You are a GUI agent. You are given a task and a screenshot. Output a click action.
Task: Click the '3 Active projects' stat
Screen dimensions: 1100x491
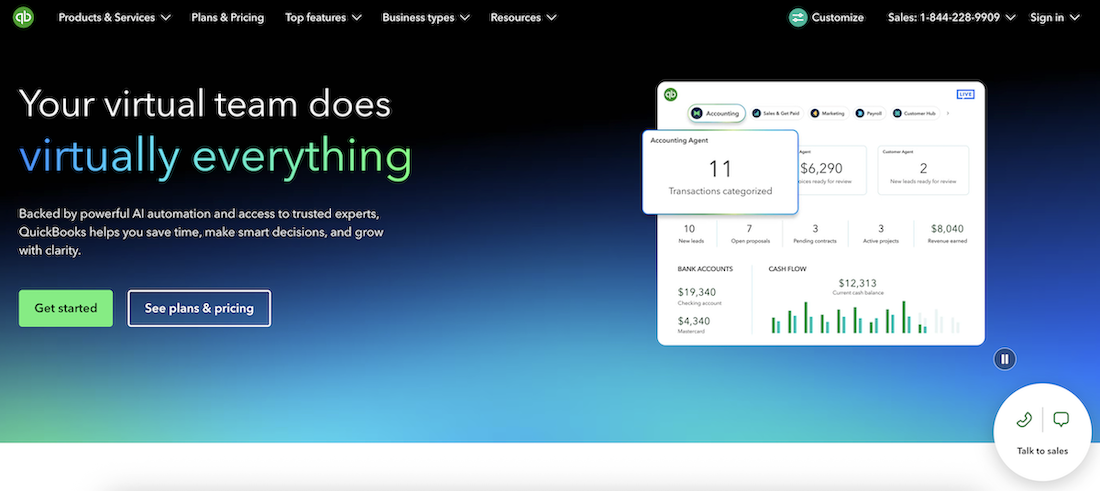click(881, 234)
